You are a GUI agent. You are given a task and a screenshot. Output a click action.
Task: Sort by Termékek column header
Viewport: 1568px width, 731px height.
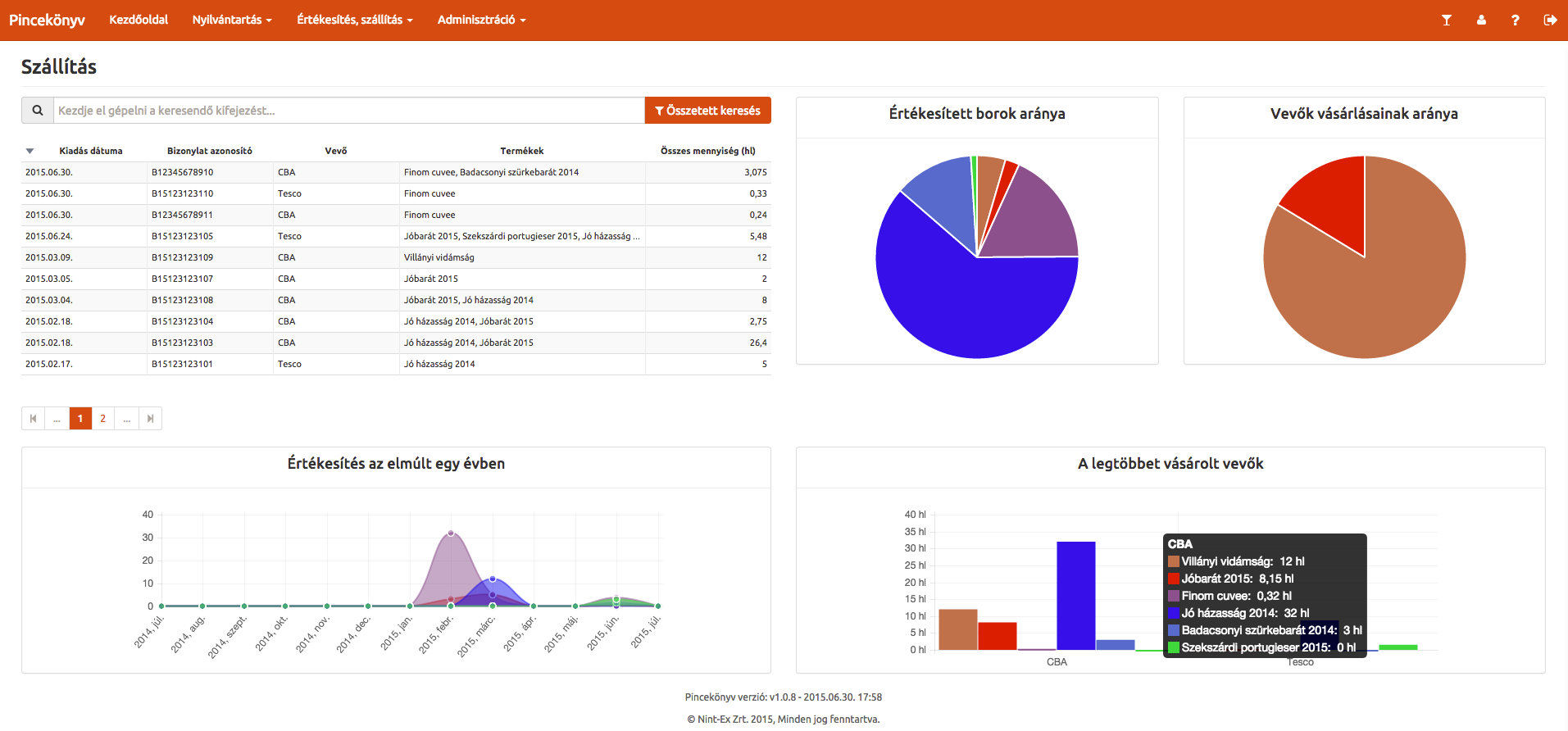click(522, 151)
